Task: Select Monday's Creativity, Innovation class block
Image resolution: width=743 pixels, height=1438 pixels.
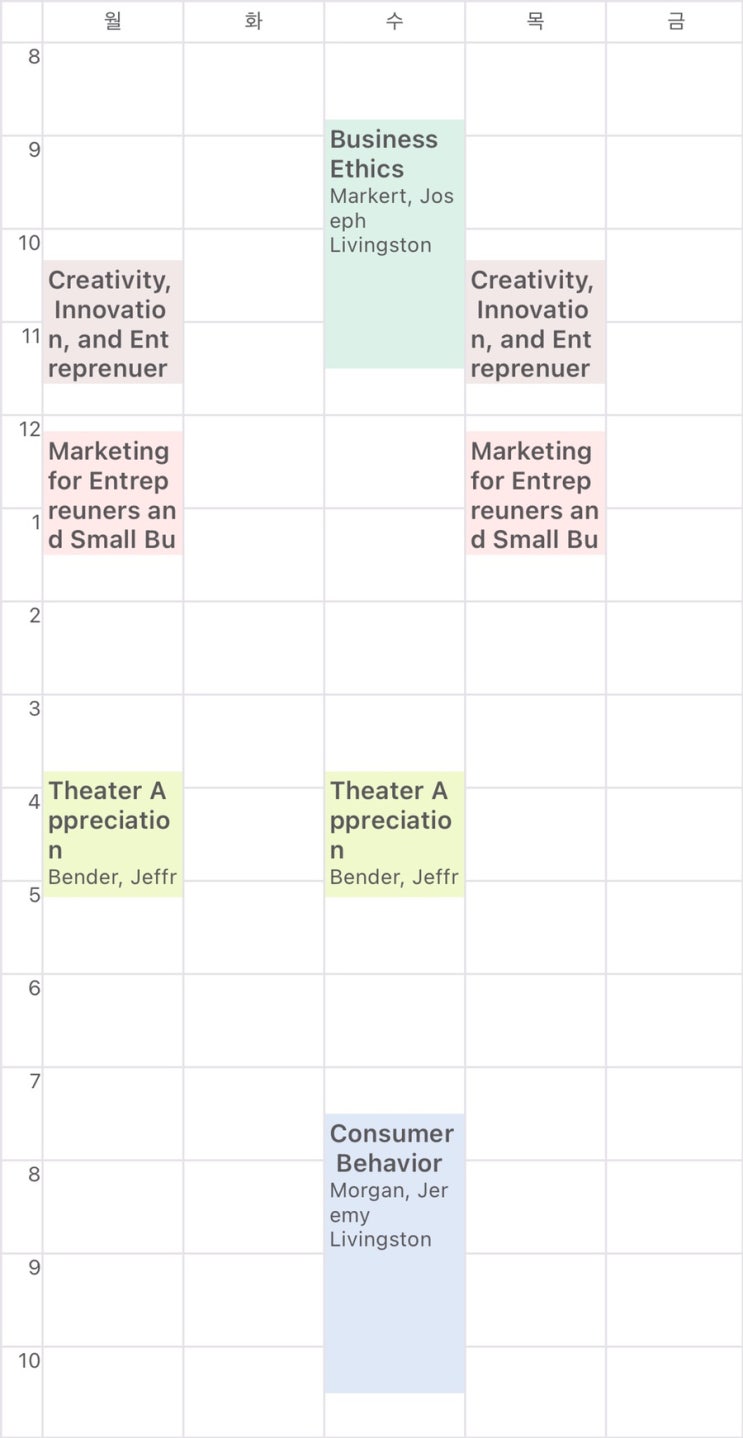Action: (112, 322)
